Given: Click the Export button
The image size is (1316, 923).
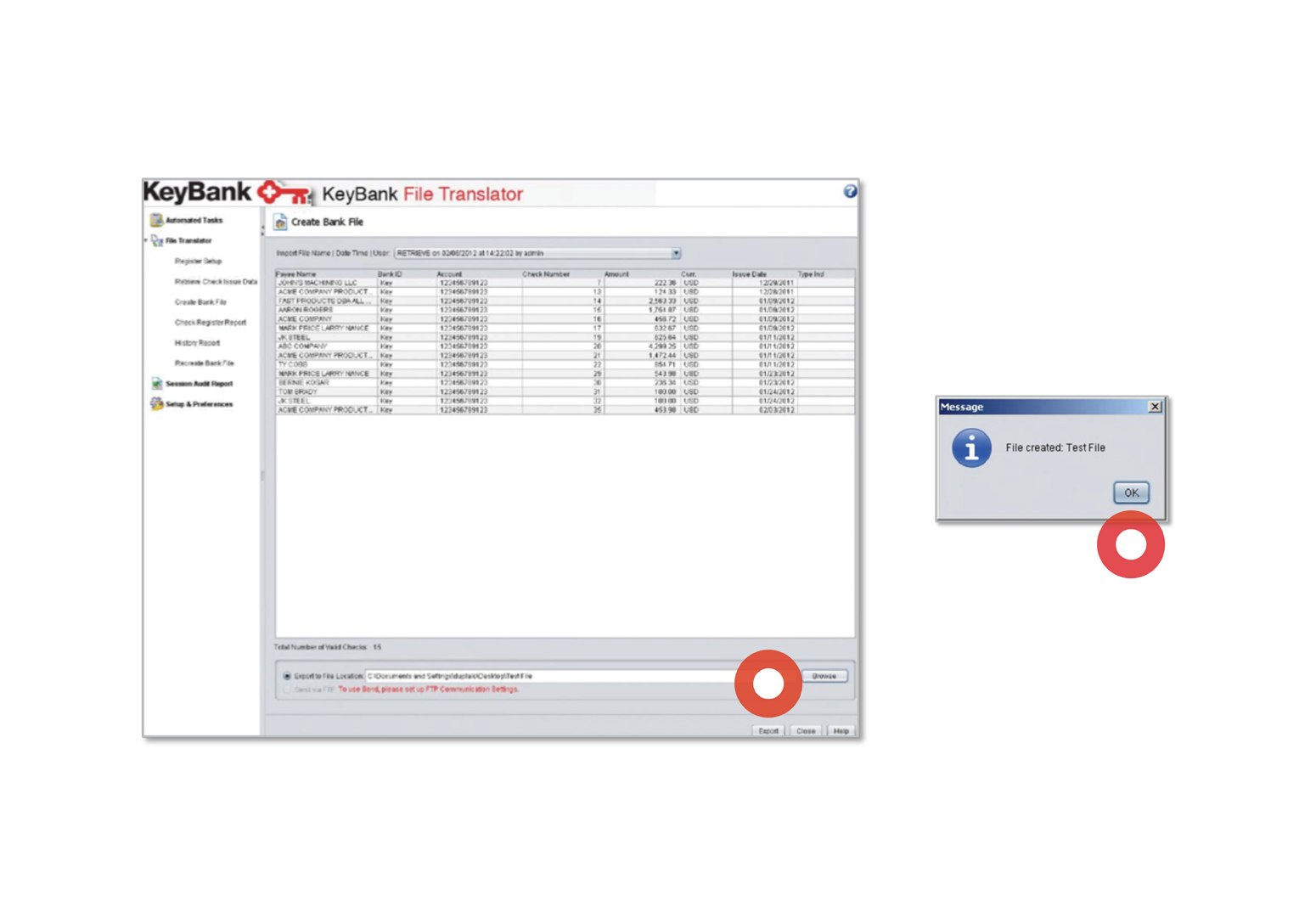Looking at the screenshot, I should pos(768,731).
